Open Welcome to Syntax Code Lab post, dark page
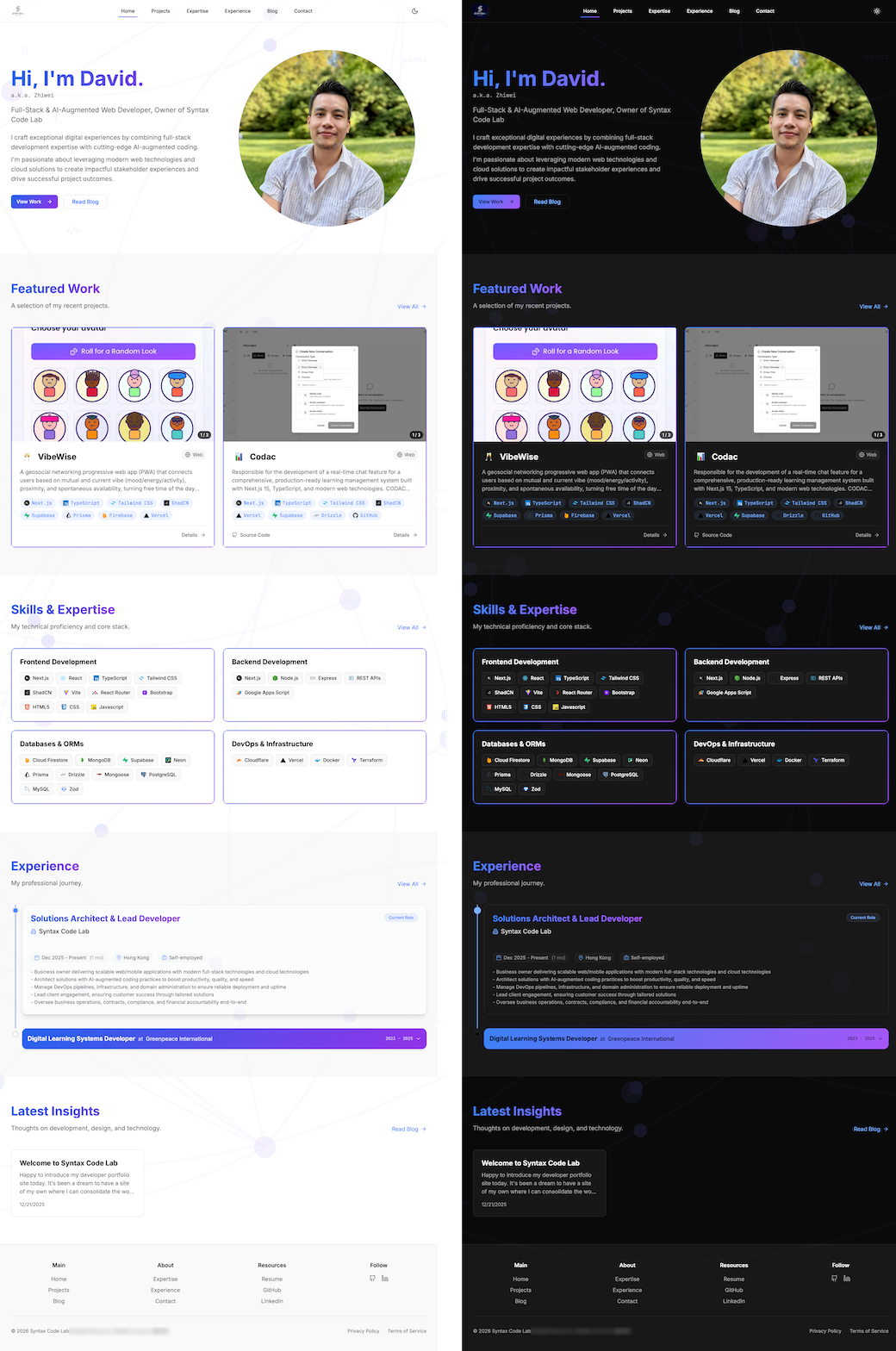896x1351 pixels. click(x=539, y=1181)
